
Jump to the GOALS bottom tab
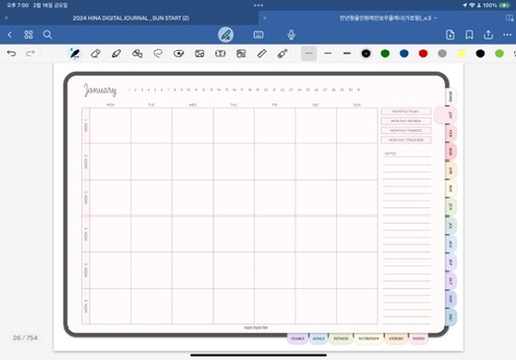coord(318,338)
